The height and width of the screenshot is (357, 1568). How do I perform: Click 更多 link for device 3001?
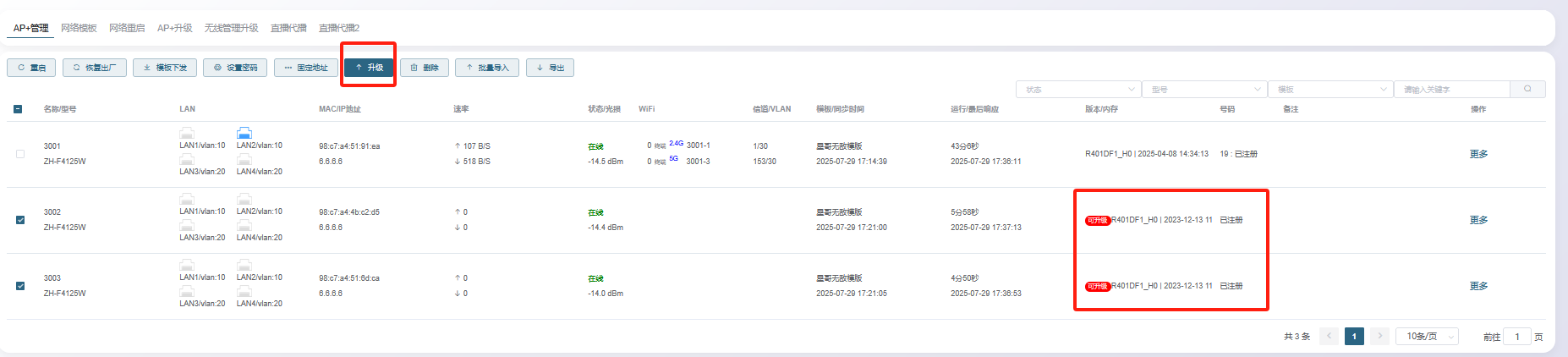click(x=1478, y=154)
